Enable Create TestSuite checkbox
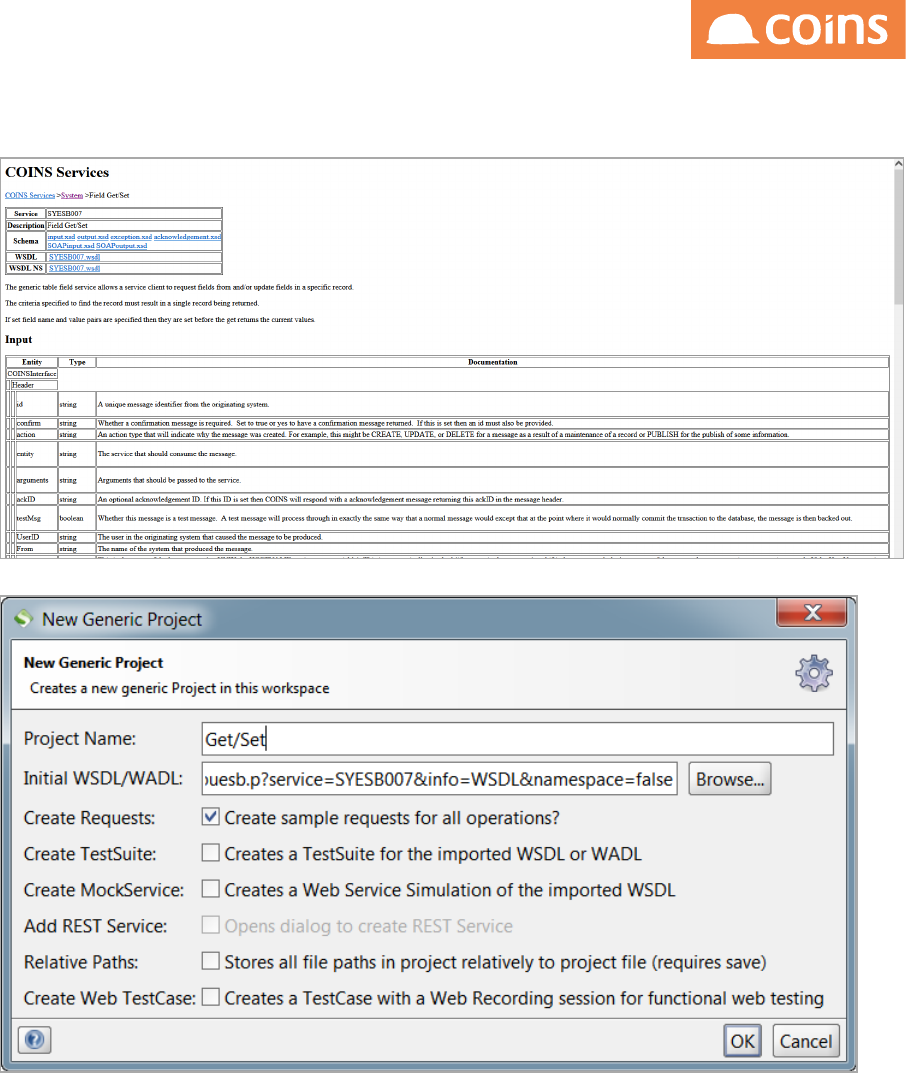This screenshot has height=1073, width=906. (211, 853)
